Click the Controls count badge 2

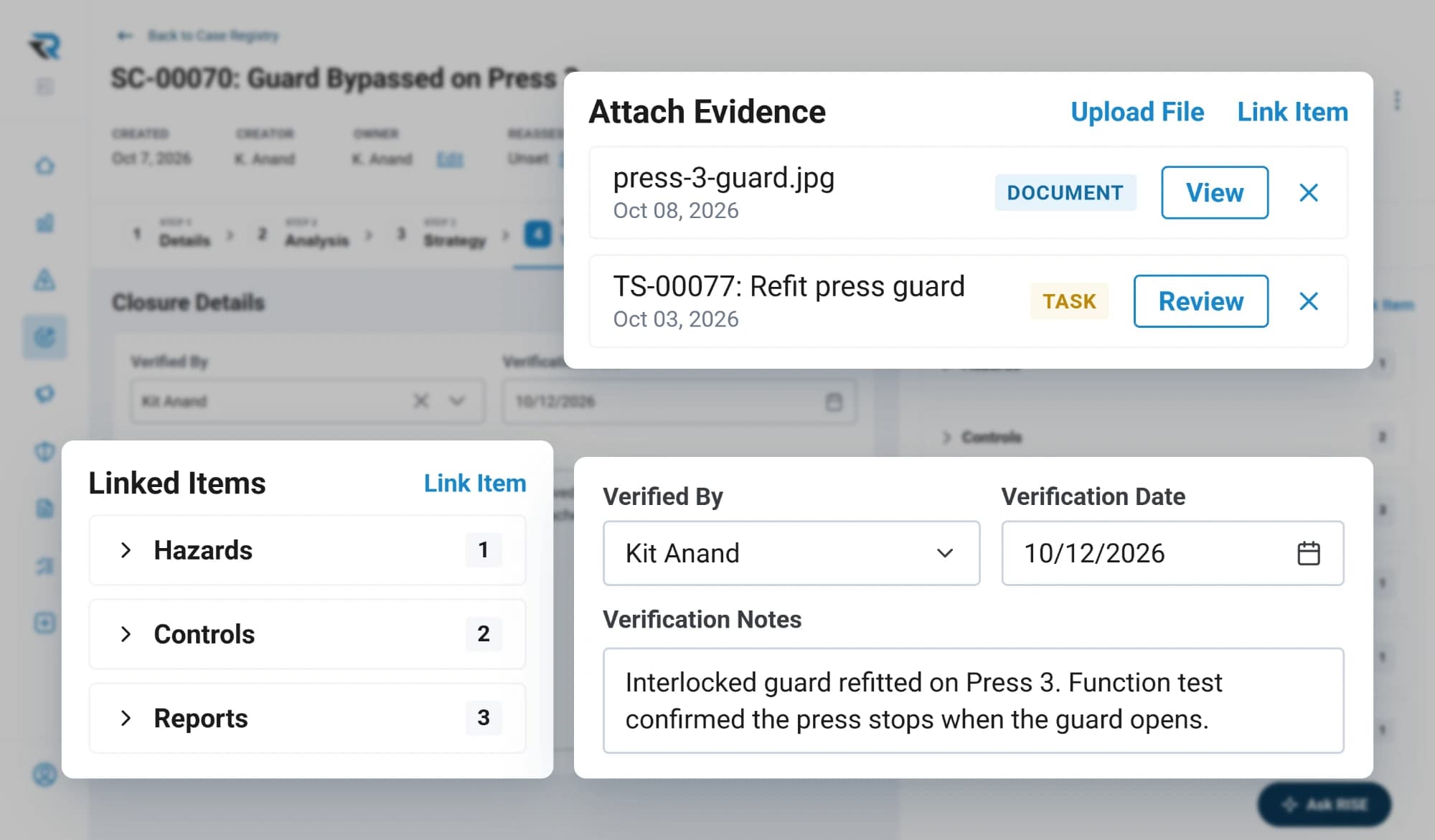coord(484,634)
